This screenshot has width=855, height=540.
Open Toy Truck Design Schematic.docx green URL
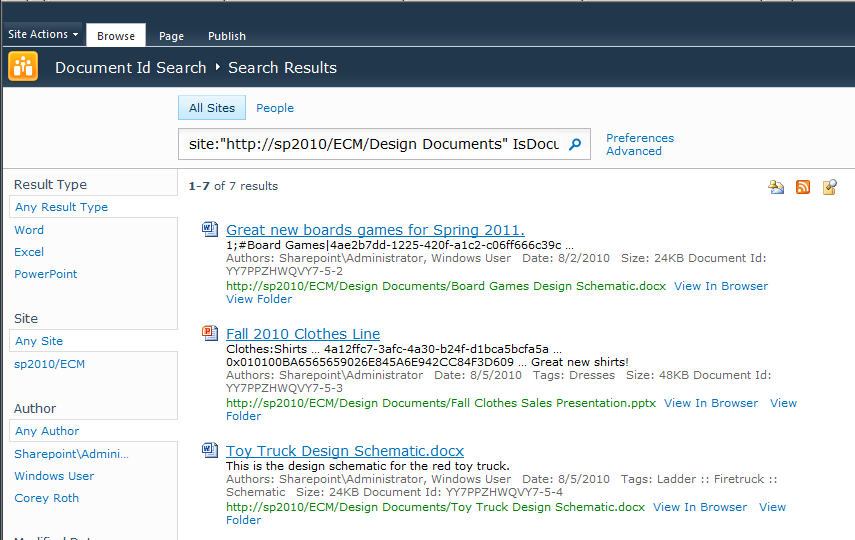point(436,507)
